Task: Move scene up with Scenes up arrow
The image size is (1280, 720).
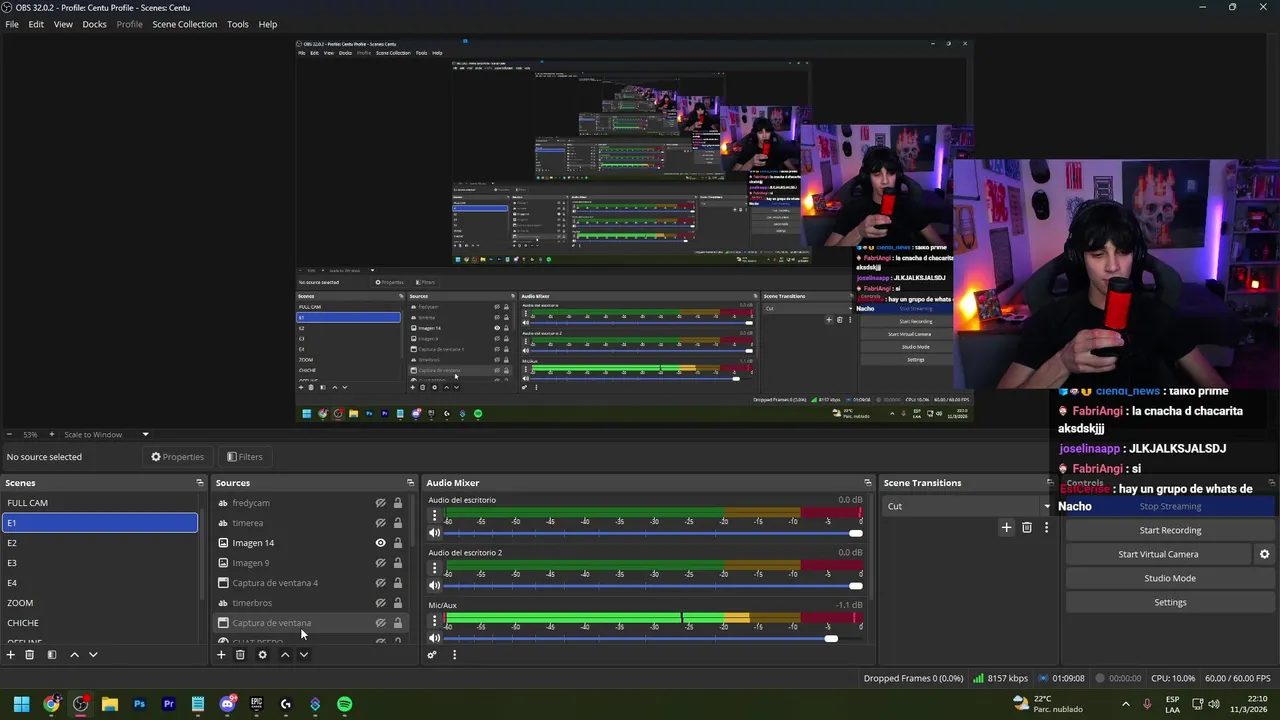Action: (74, 655)
